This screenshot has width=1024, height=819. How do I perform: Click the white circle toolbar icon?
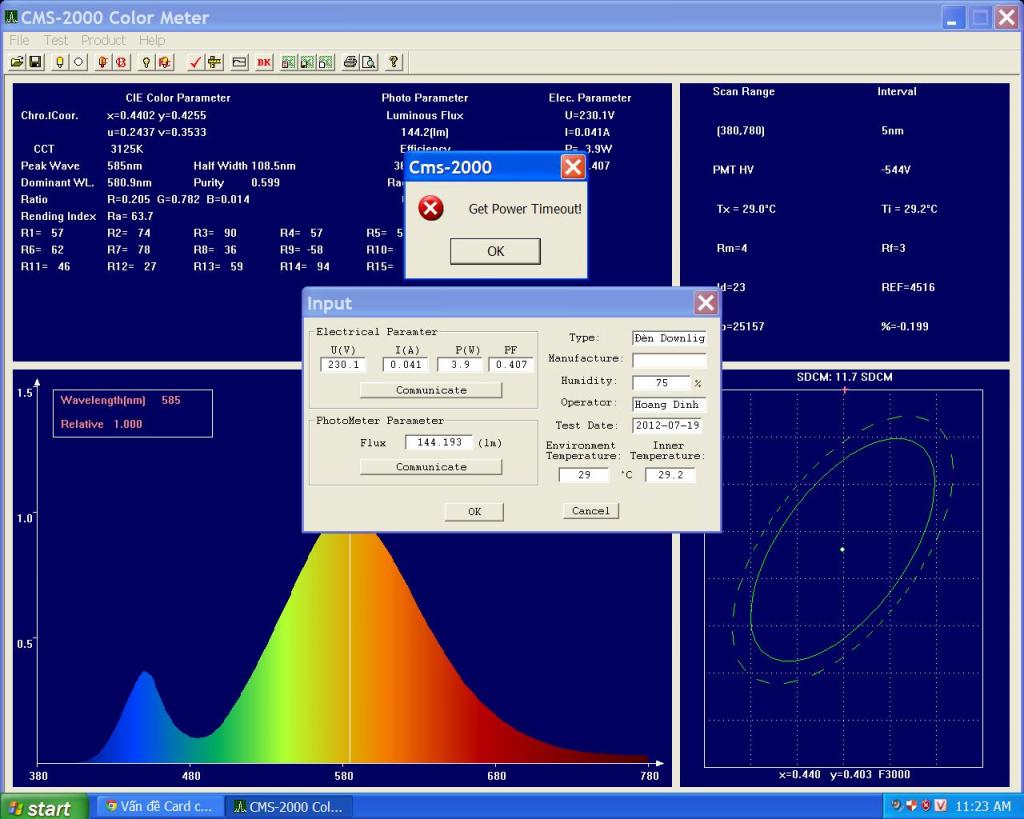79,62
